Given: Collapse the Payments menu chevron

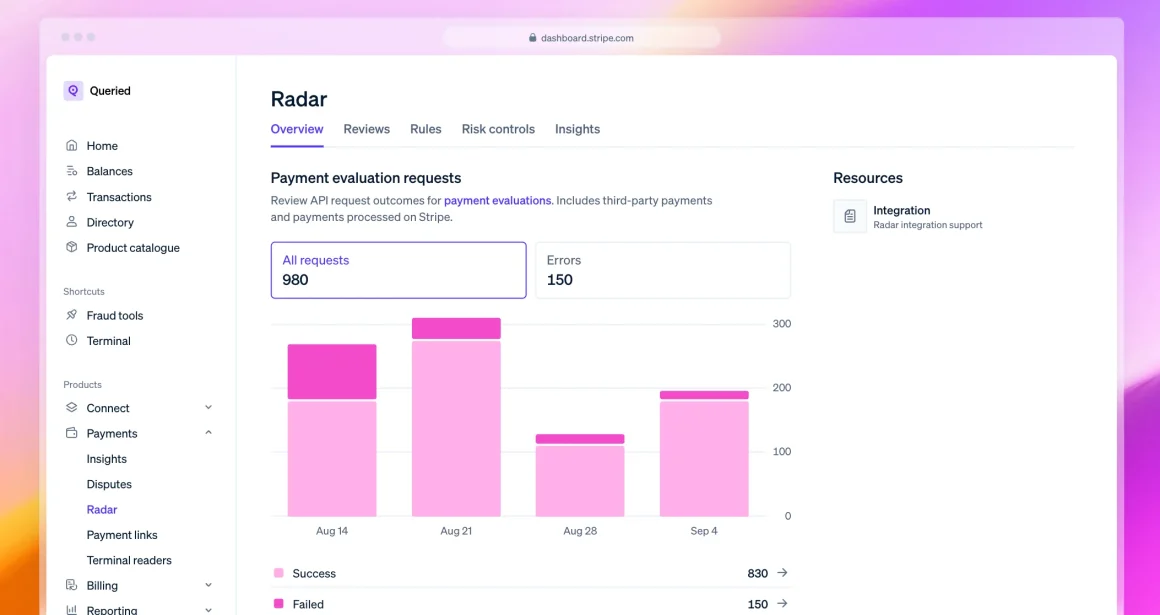Looking at the screenshot, I should tap(209, 433).
